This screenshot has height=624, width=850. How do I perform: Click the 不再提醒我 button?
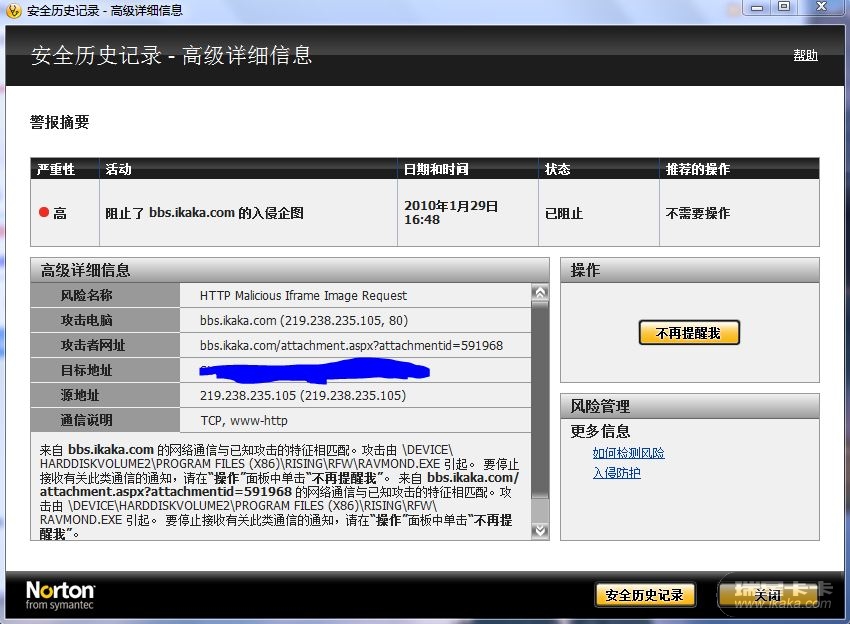click(689, 332)
